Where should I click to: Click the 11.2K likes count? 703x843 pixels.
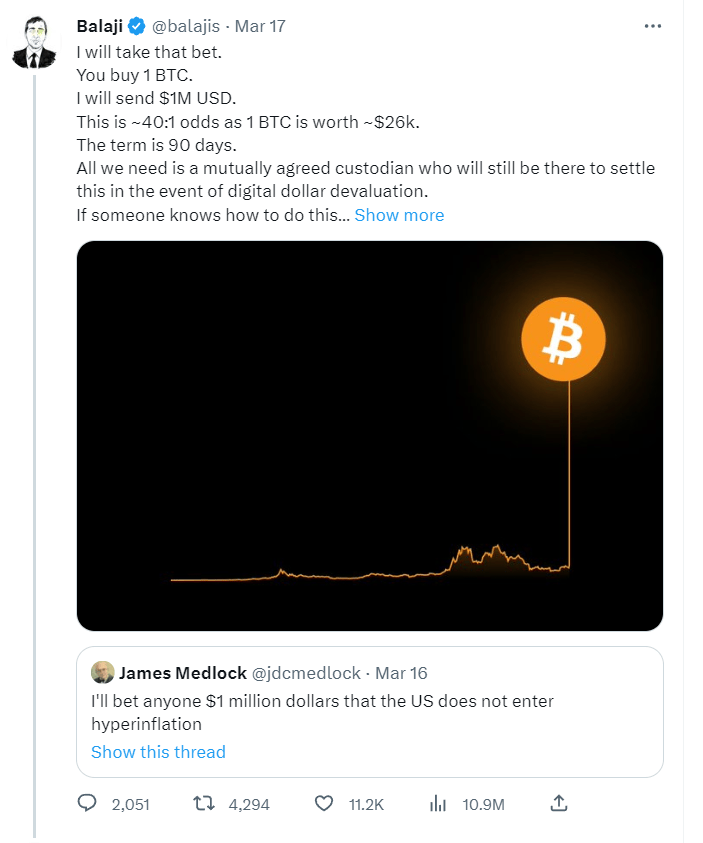pos(364,803)
